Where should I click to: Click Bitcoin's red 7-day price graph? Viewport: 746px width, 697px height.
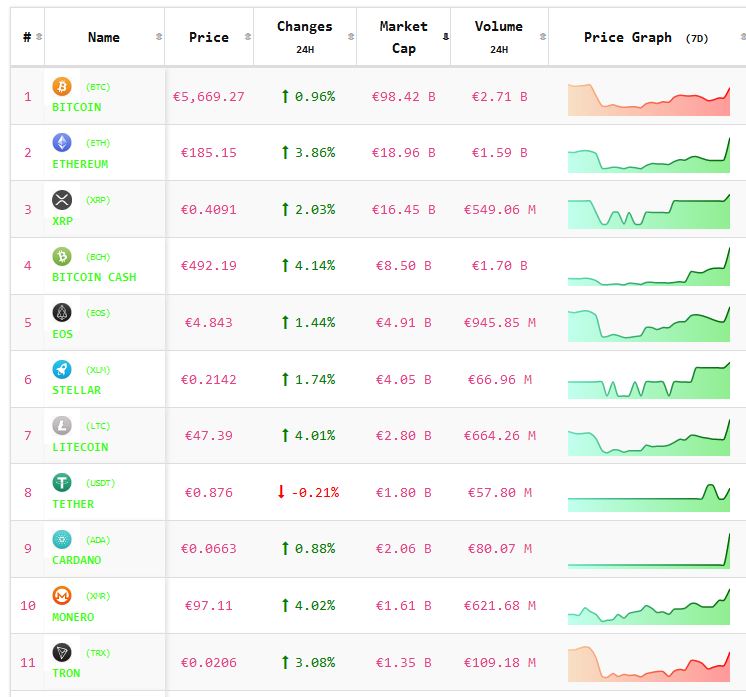pyautogui.click(x=648, y=99)
